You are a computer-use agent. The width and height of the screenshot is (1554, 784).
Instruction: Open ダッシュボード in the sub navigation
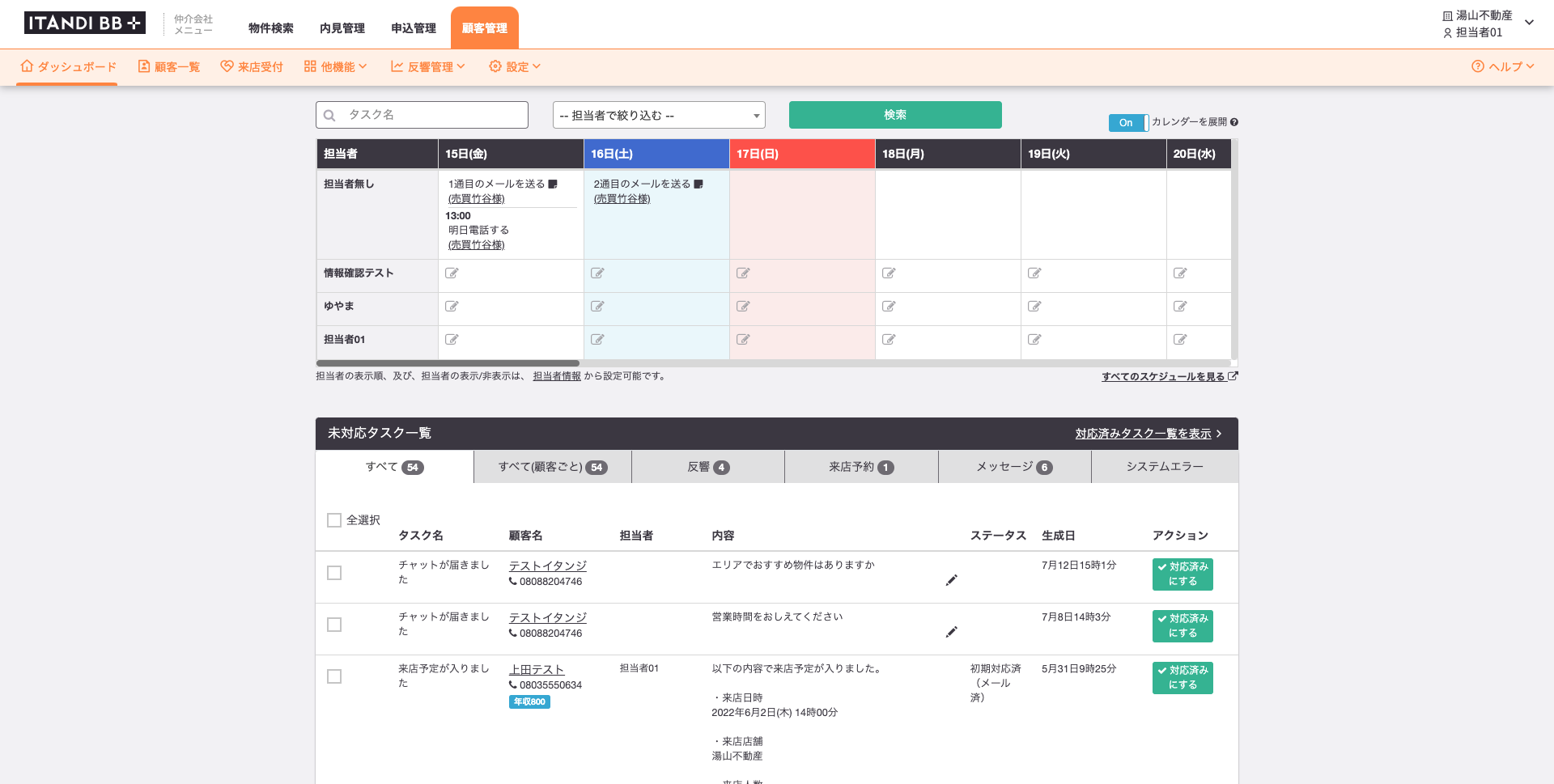(68, 67)
